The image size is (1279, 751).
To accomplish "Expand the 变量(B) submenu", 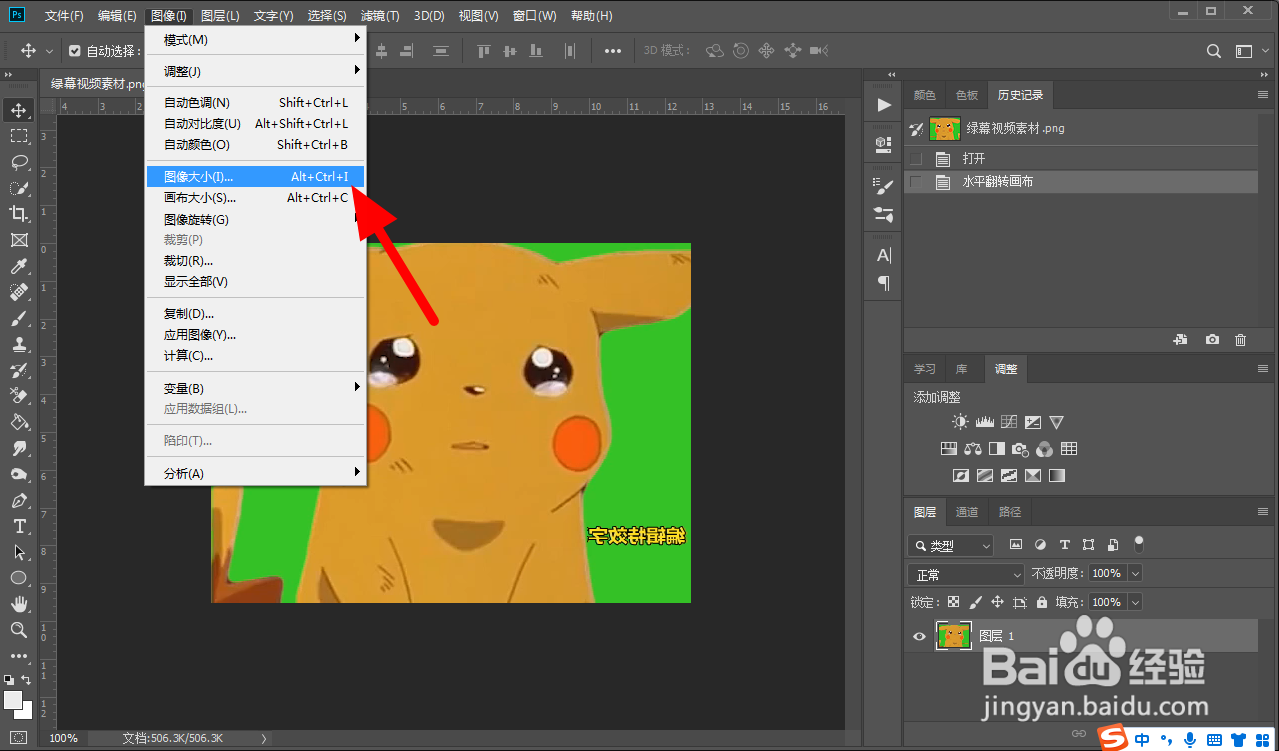I will (255, 388).
